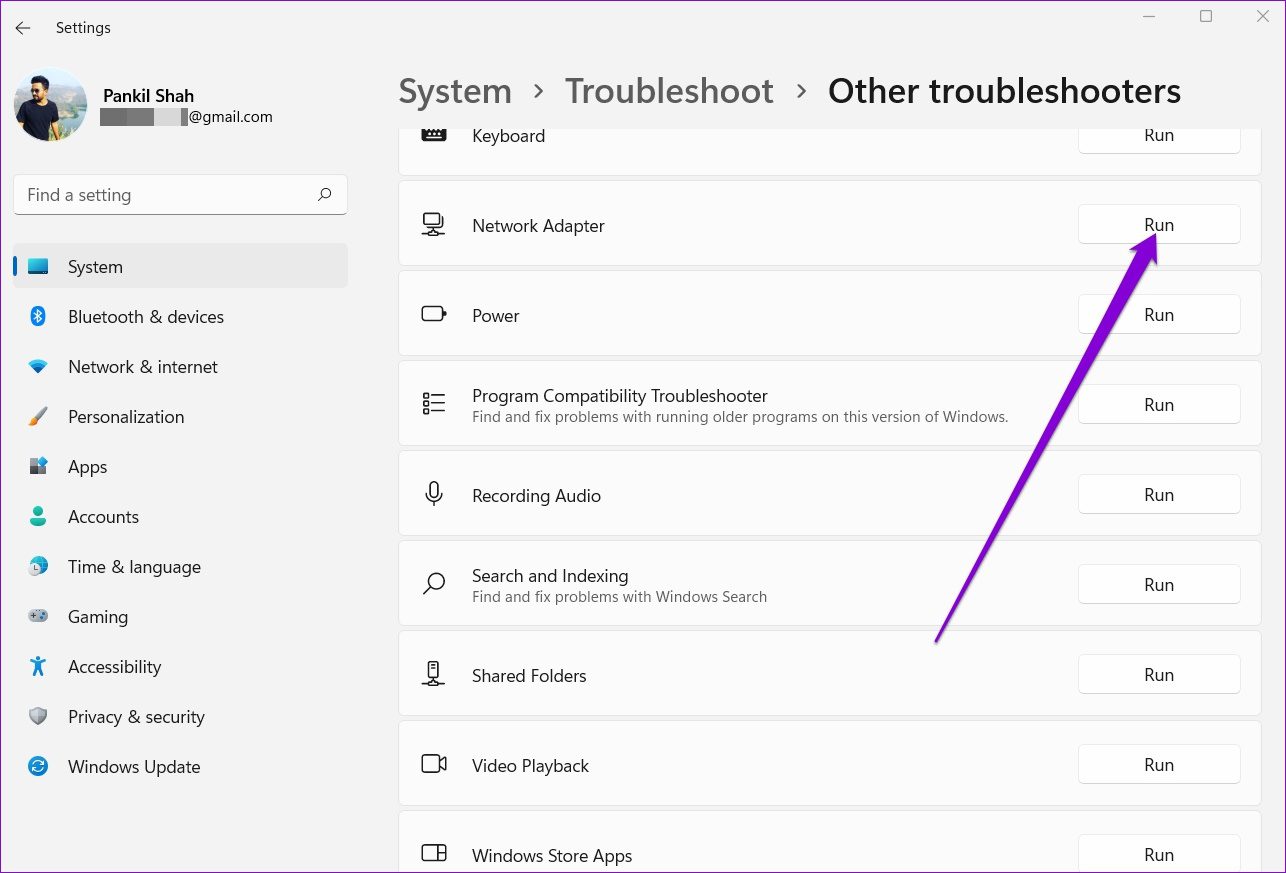Click the search magnifier icon

324,195
